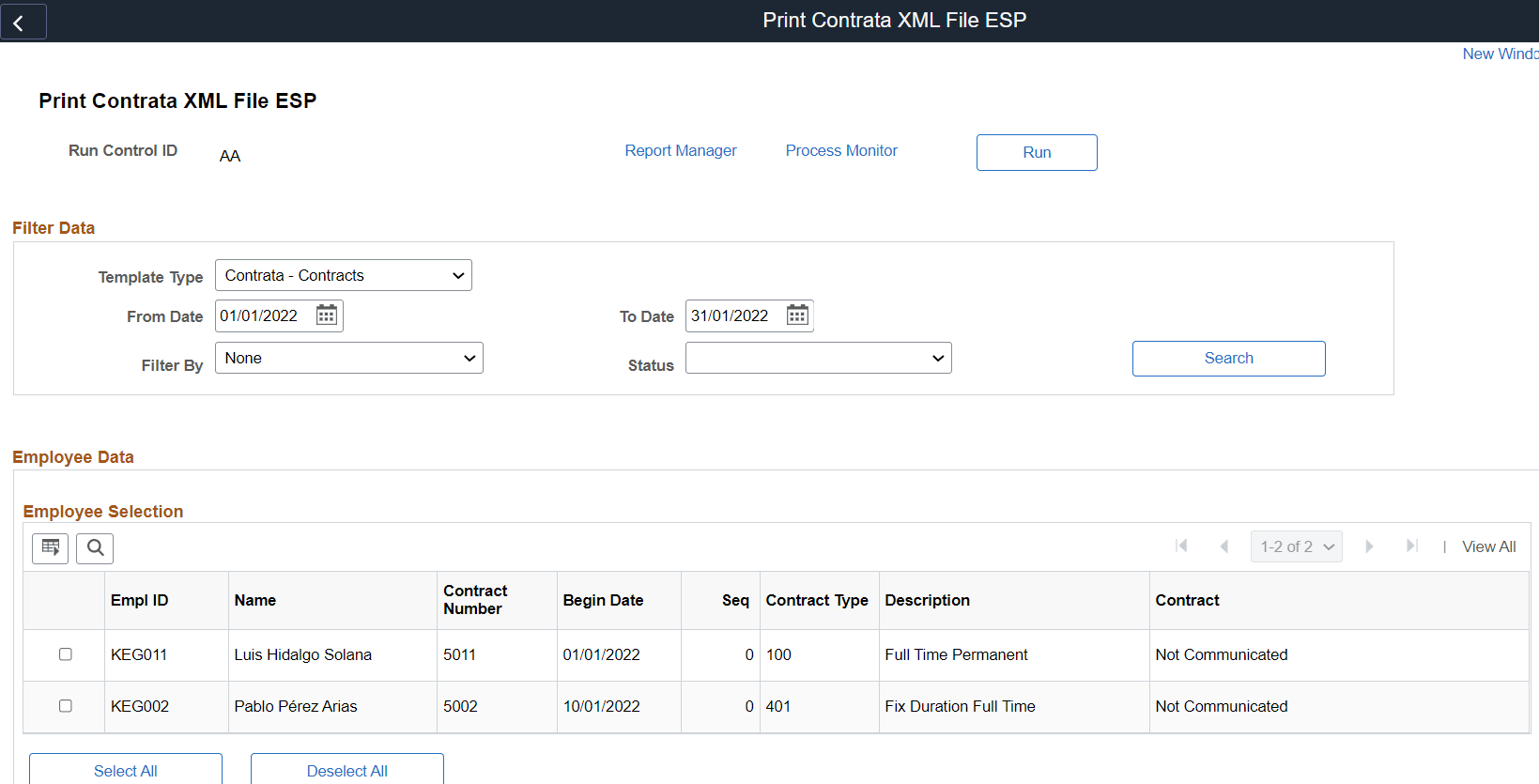
Task: Click the name Pablo Pérez Arias
Action: pos(296,706)
